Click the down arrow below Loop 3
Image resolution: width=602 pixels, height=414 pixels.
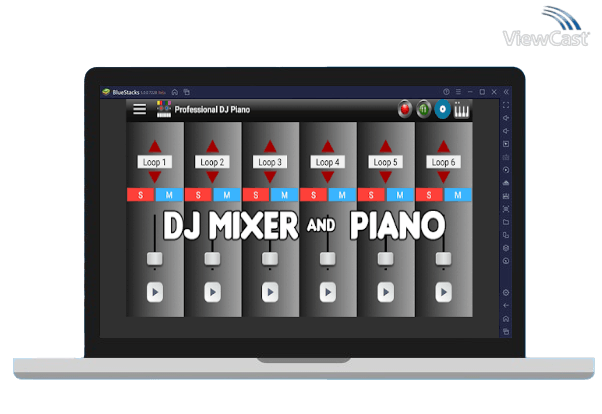tap(270, 177)
